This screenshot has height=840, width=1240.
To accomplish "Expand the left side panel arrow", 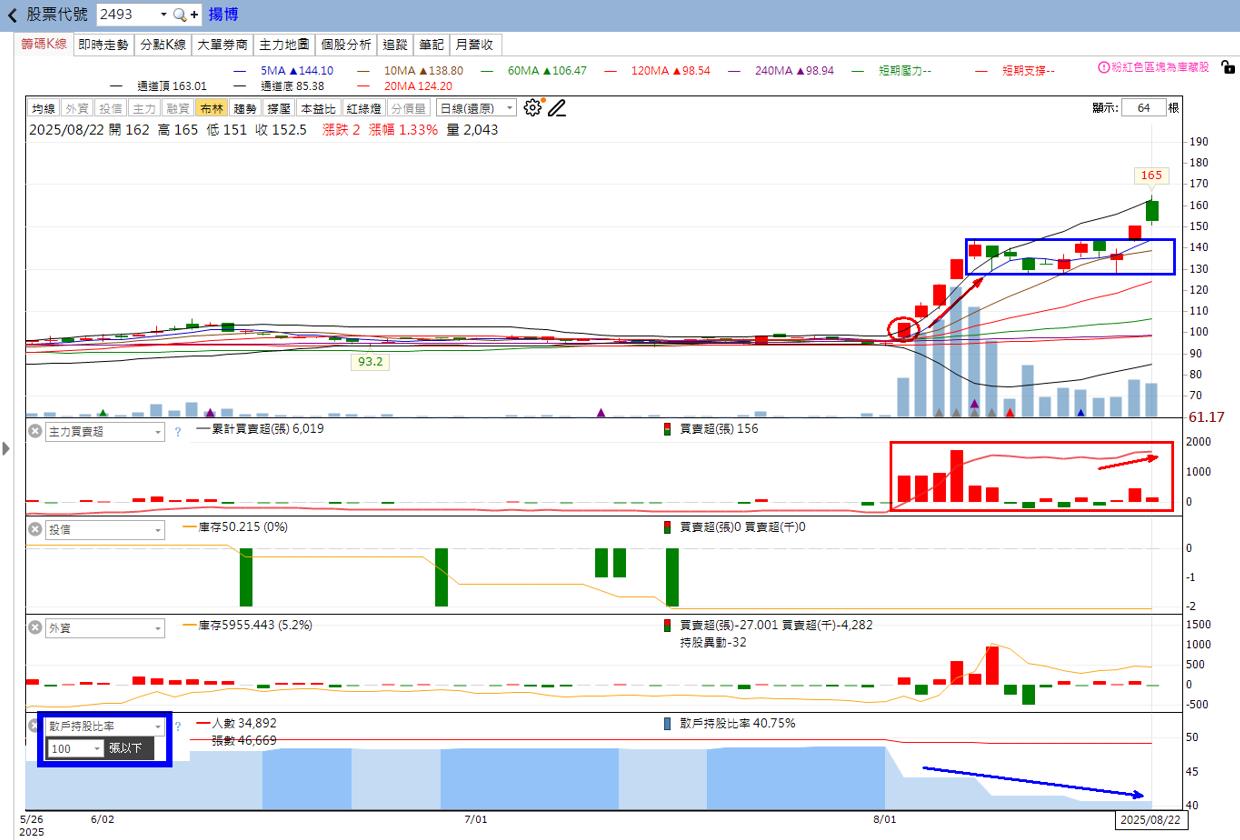I will [x=7, y=449].
